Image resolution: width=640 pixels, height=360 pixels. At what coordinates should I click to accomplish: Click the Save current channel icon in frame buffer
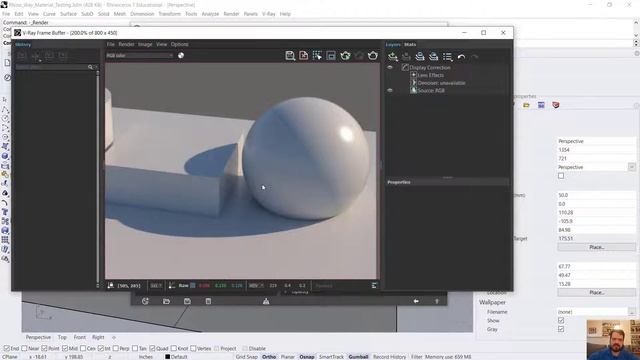click(x=290, y=56)
